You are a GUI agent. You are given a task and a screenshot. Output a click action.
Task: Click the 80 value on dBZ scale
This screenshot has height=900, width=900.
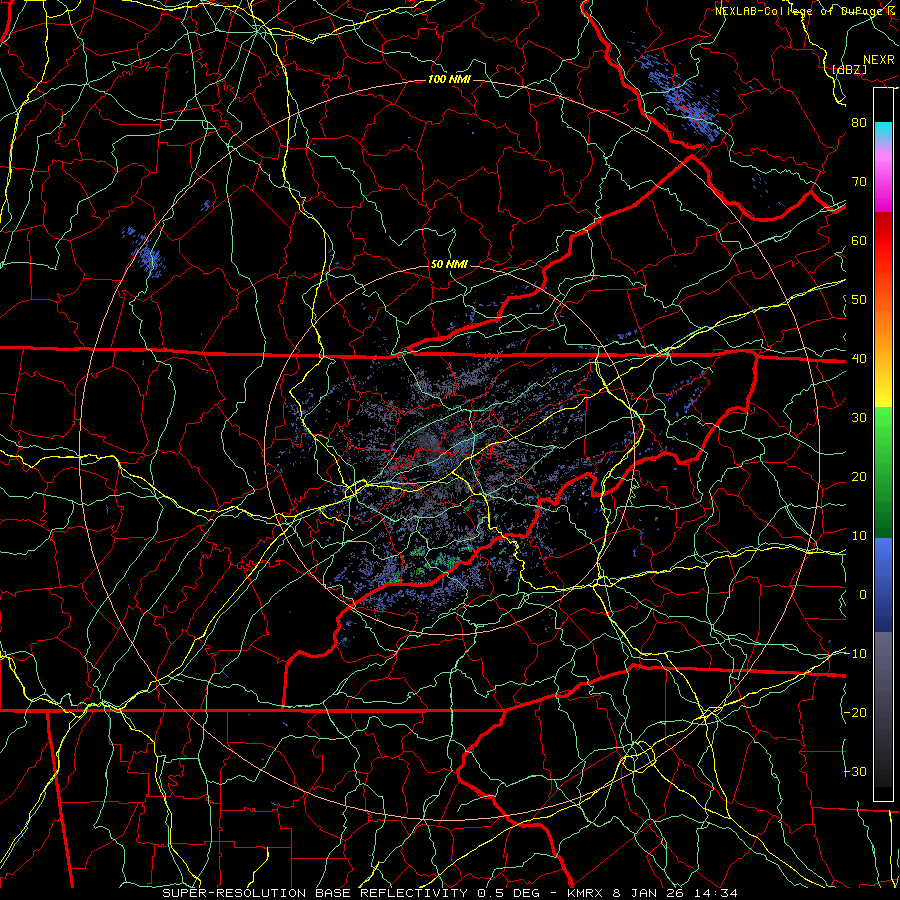pyautogui.click(x=859, y=123)
